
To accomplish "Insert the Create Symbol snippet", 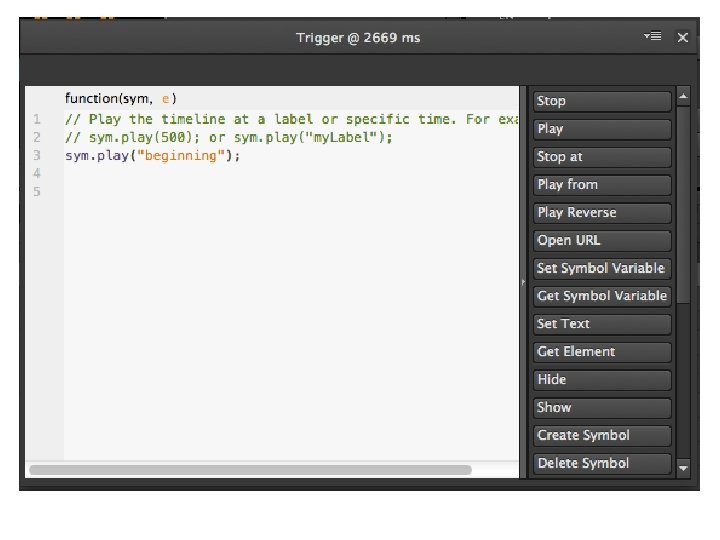I will 602,435.
